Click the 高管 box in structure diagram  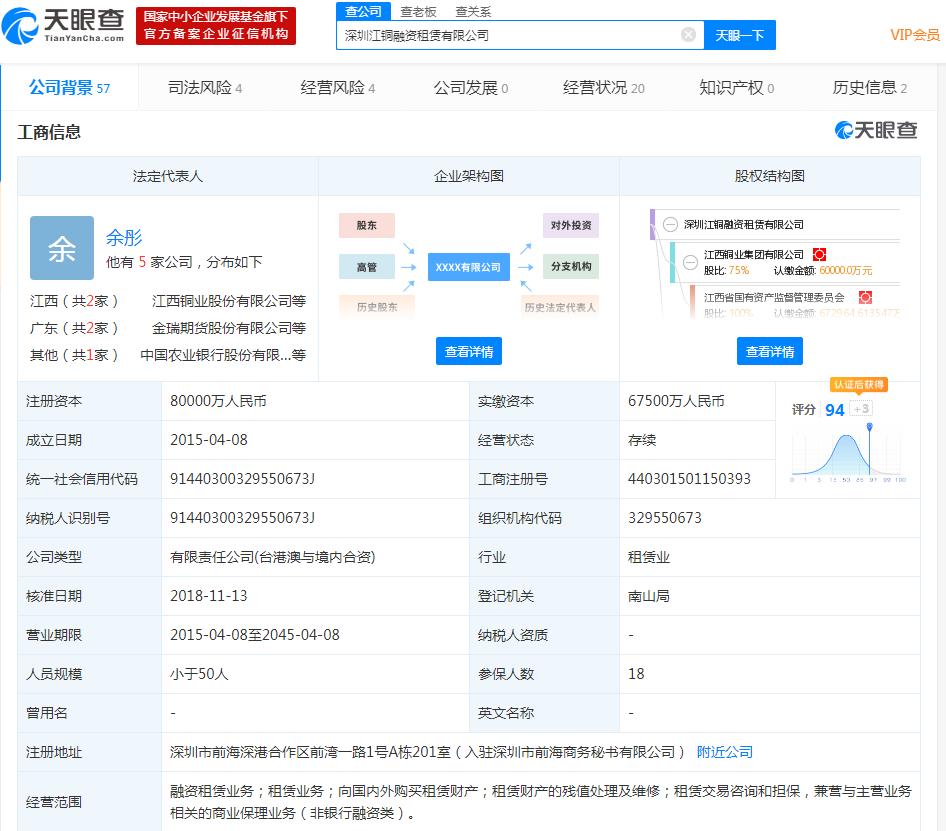(x=367, y=267)
